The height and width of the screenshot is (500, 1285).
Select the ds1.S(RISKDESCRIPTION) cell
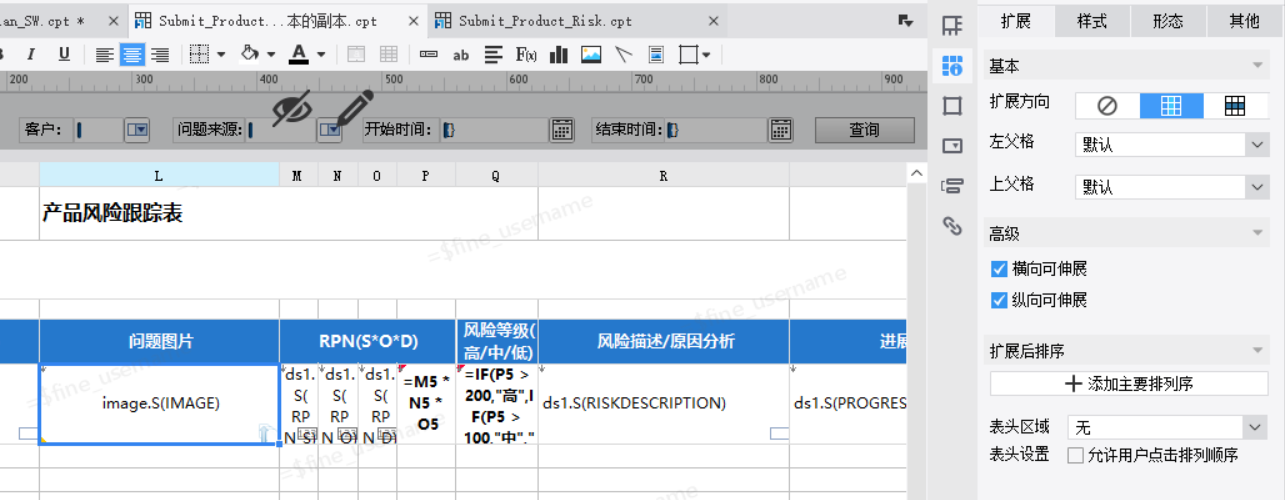pos(663,404)
